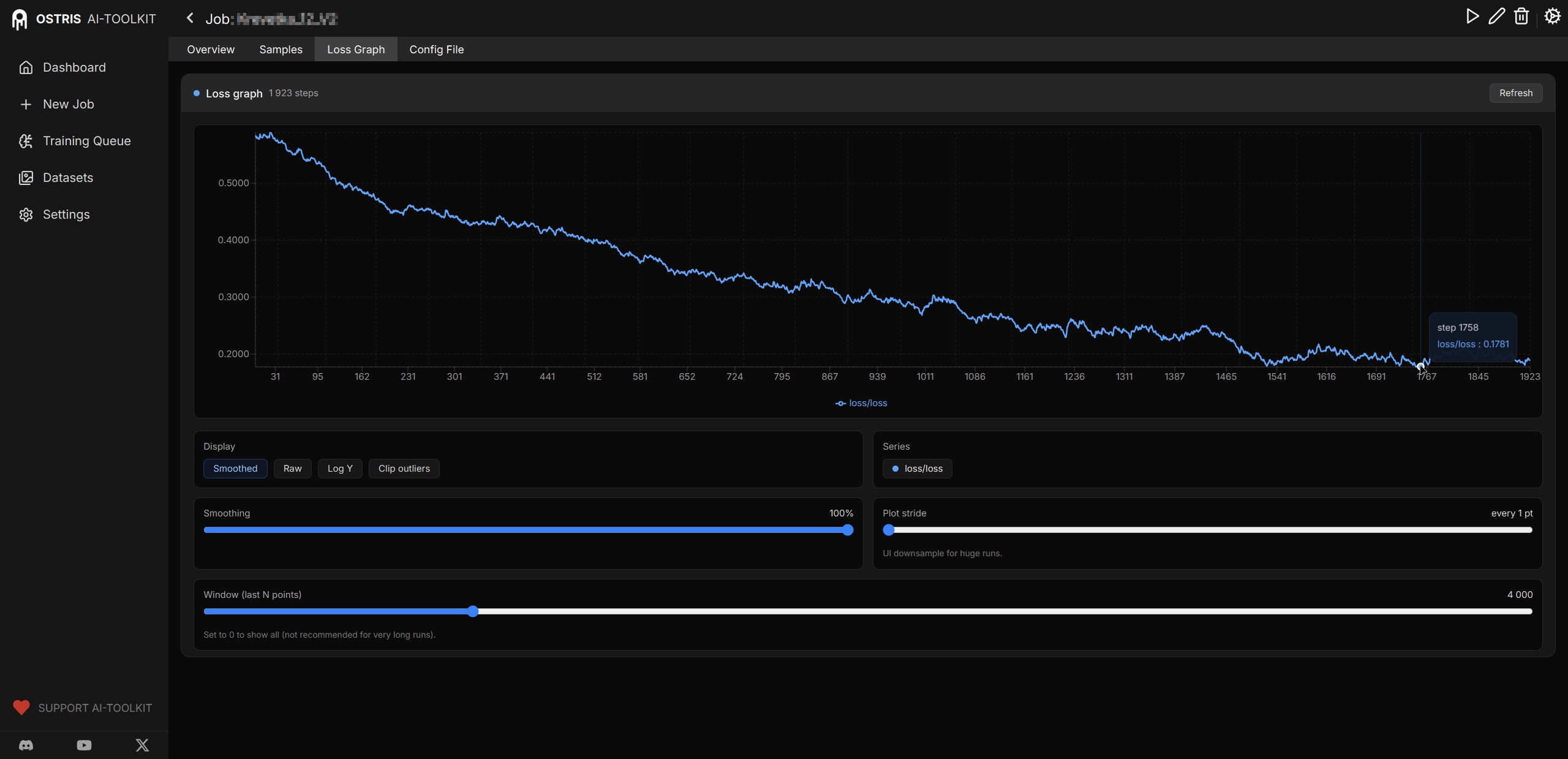The height and width of the screenshot is (759, 1568).
Task: Toggle the loss/loss series chip
Action: 917,469
